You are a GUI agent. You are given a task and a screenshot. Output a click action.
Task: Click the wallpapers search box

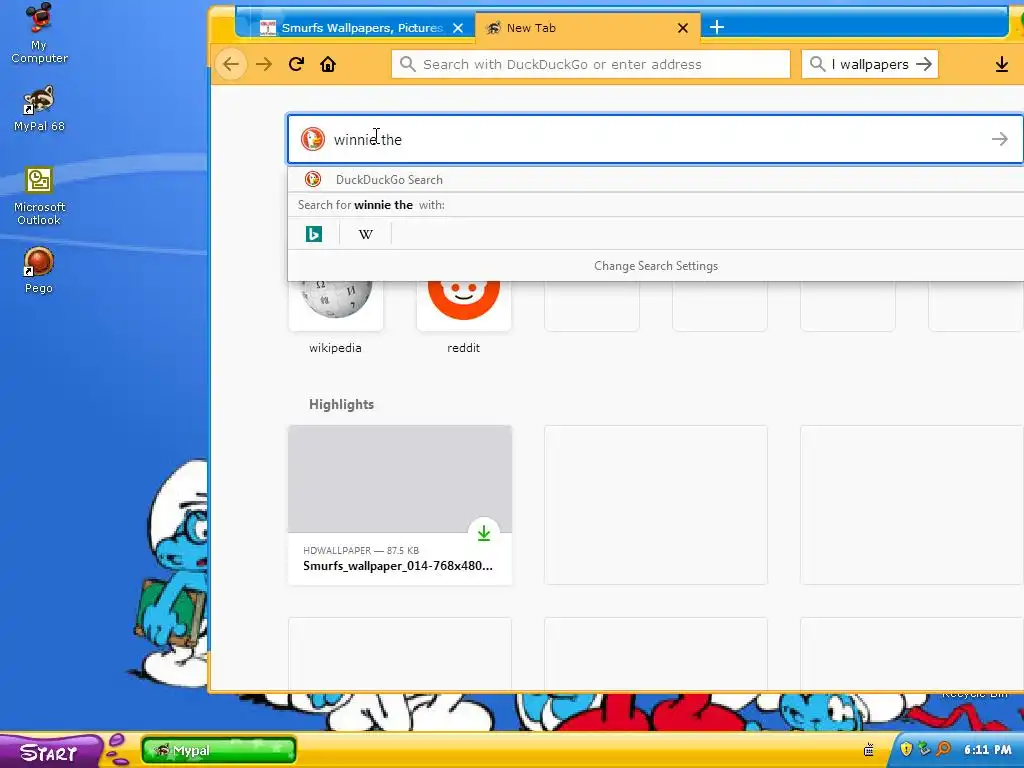[x=870, y=64]
